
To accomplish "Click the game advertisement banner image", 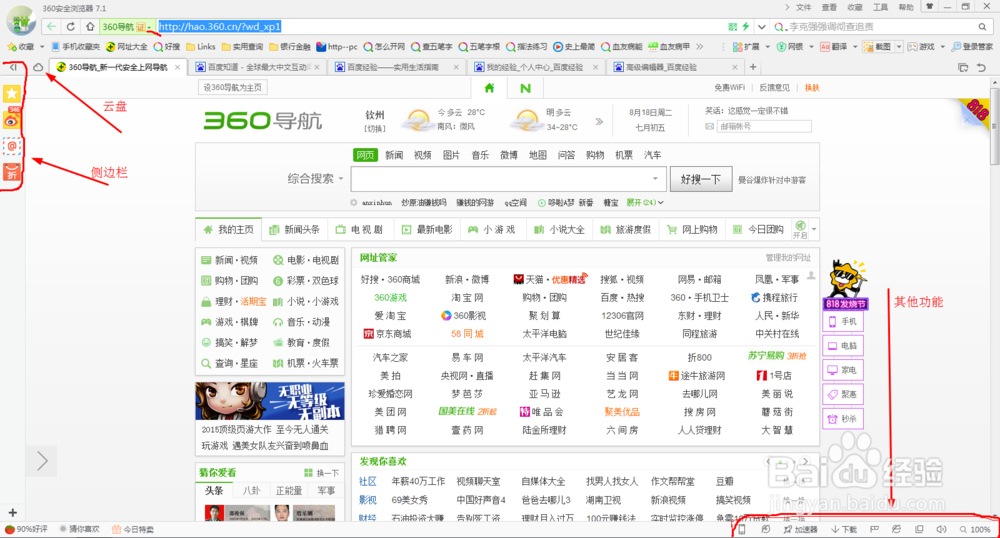I will 270,401.
